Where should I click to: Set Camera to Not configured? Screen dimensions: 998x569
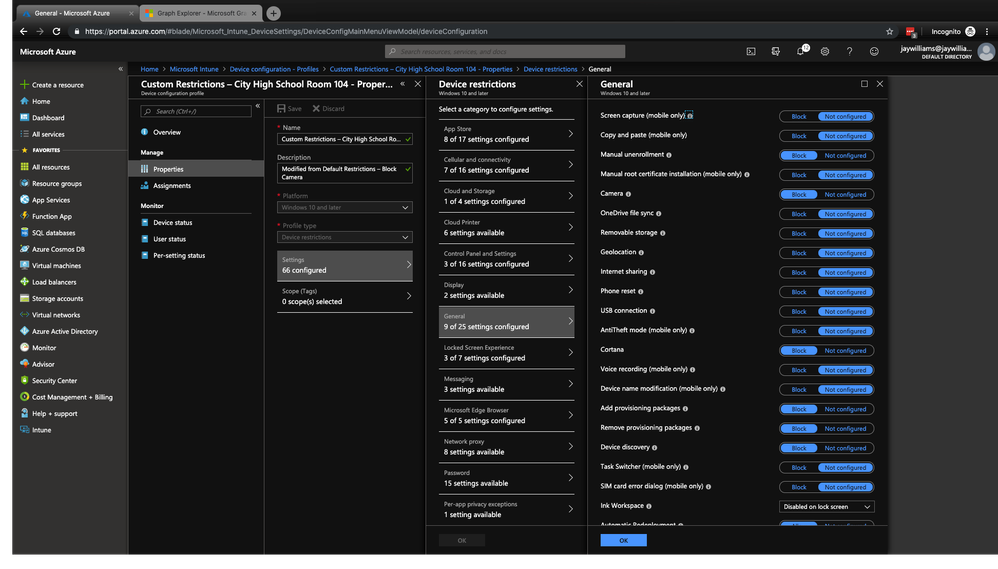tap(845, 195)
